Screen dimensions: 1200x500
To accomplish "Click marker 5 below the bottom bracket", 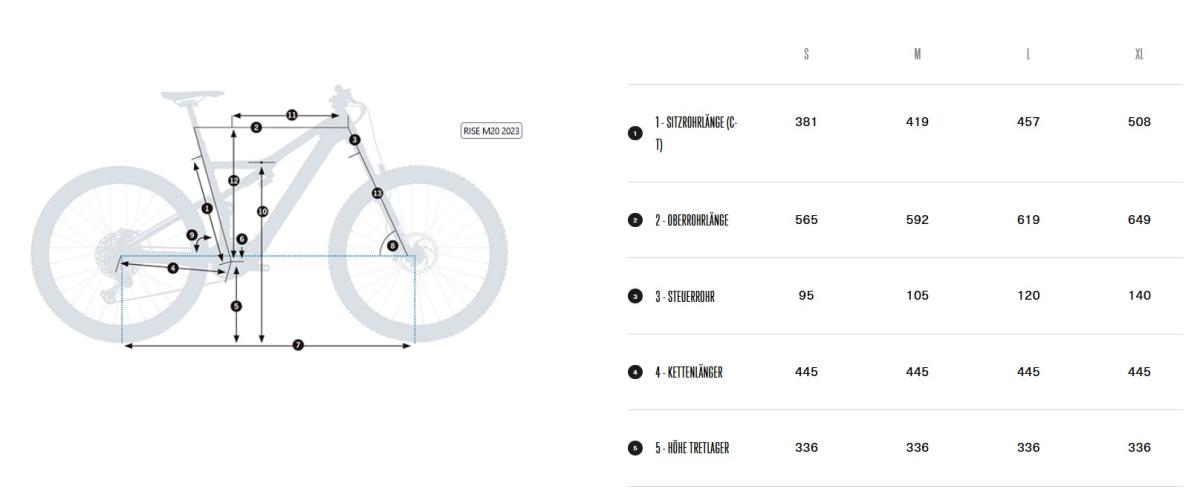I will point(236,306).
